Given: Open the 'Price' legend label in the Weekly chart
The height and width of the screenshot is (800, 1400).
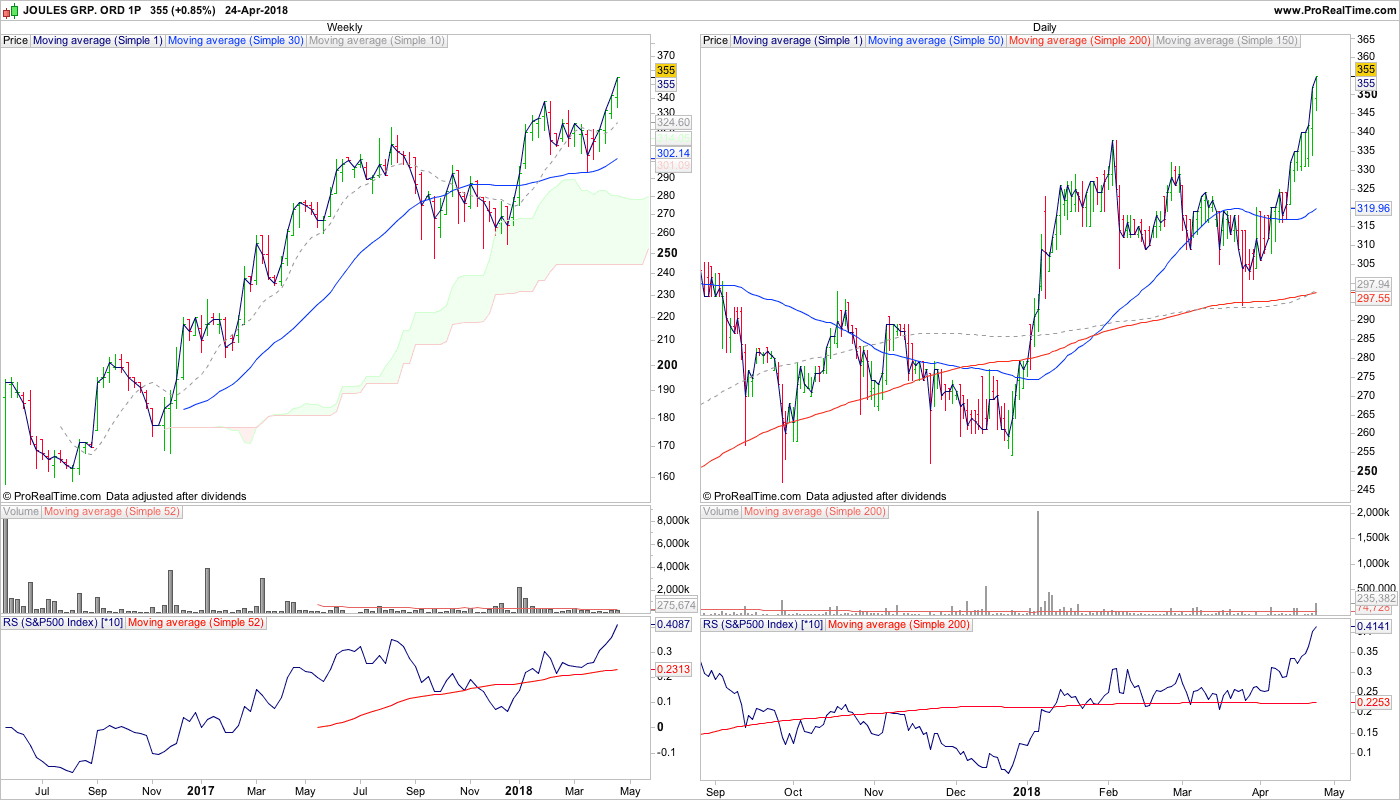Looking at the screenshot, I should click(16, 41).
